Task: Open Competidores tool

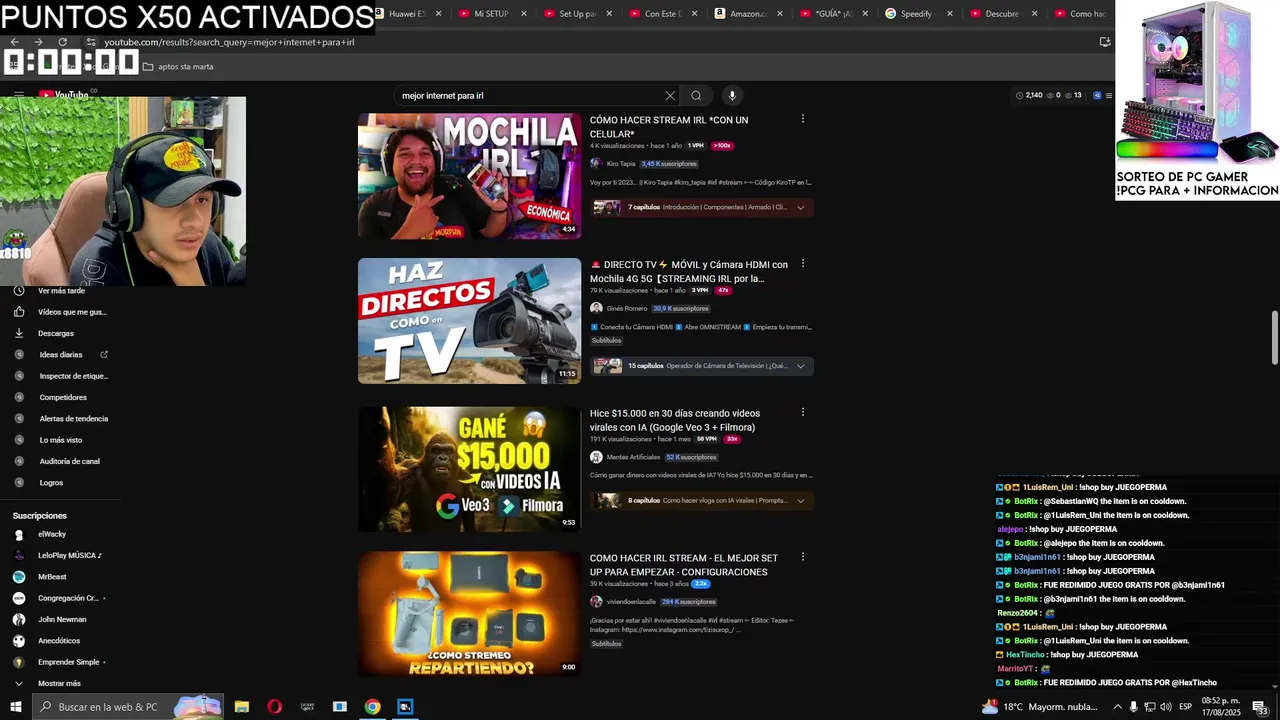Action: (60, 397)
